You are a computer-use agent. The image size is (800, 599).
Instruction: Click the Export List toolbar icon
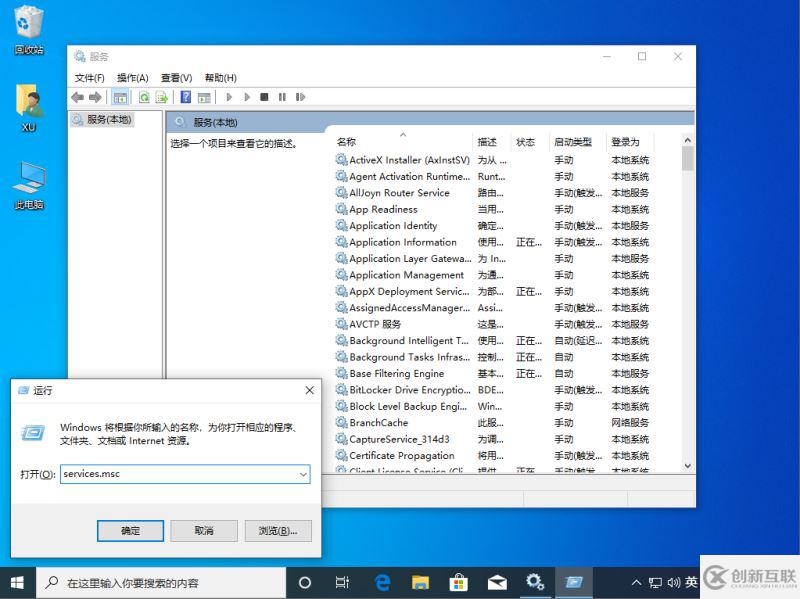coord(161,97)
